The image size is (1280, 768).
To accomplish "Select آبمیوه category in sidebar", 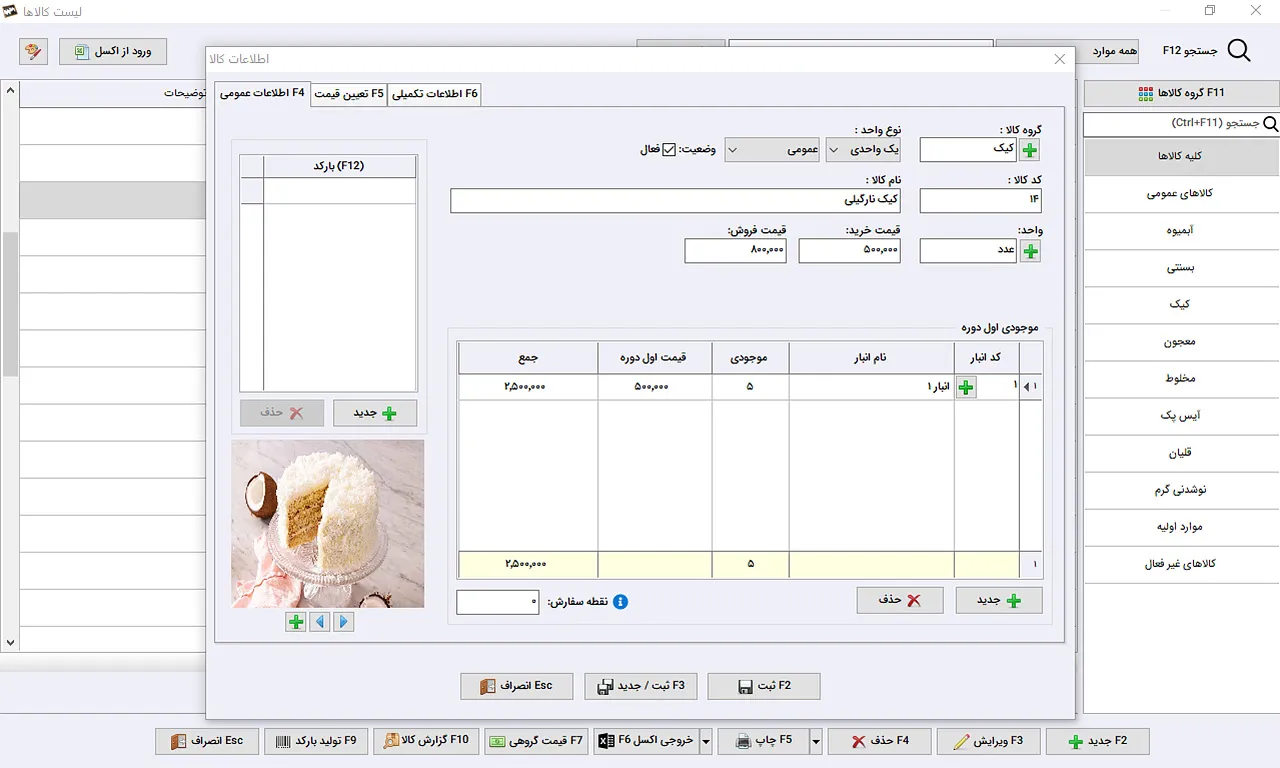I will tap(1181, 231).
